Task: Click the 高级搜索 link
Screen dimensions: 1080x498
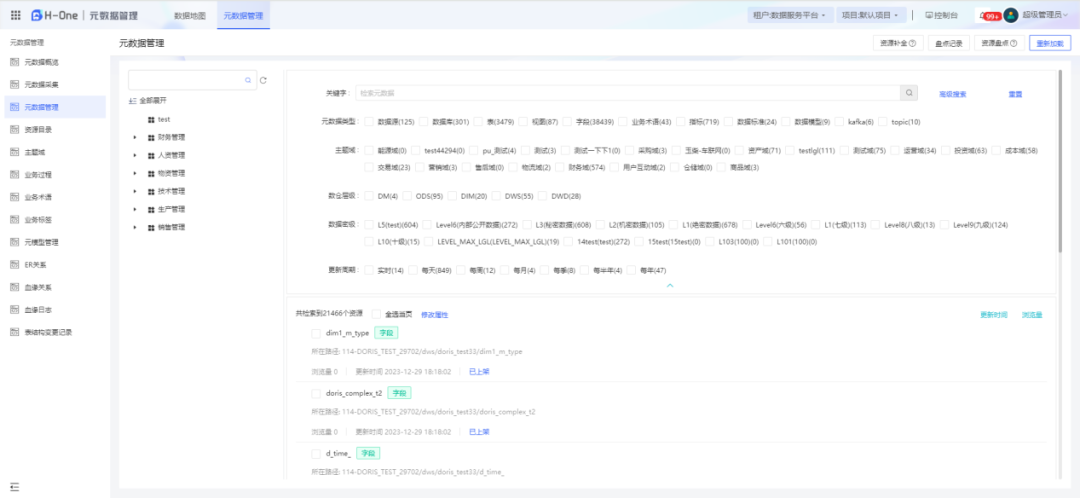Action: pyautogui.click(x=952, y=93)
